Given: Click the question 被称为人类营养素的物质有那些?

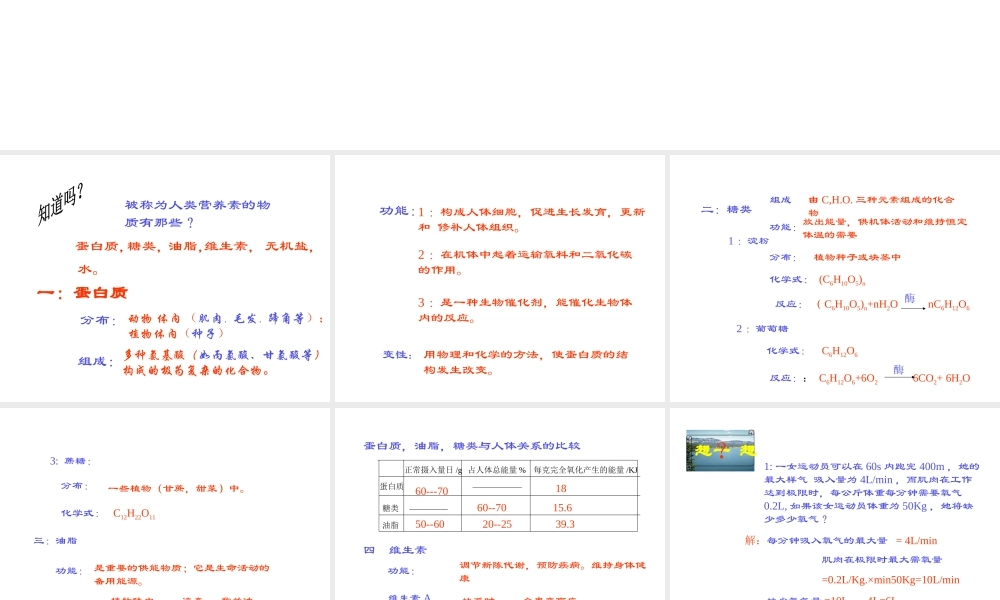Looking at the screenshot, I should point(198,214).
